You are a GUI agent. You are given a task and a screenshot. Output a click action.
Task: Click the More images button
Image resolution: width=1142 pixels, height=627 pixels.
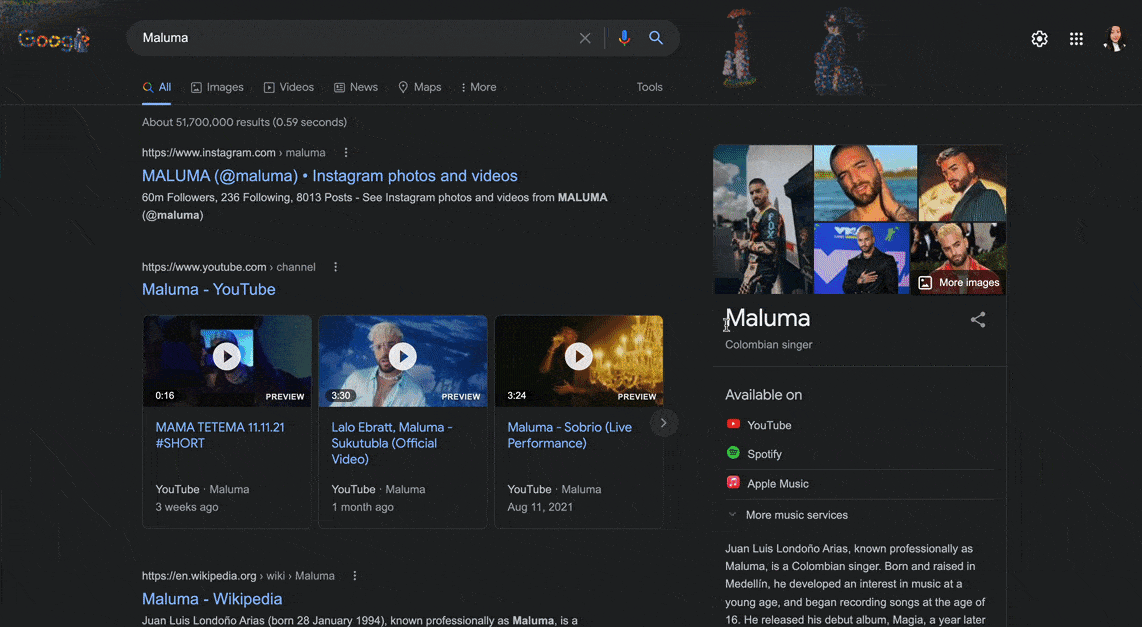click(959, 283)
